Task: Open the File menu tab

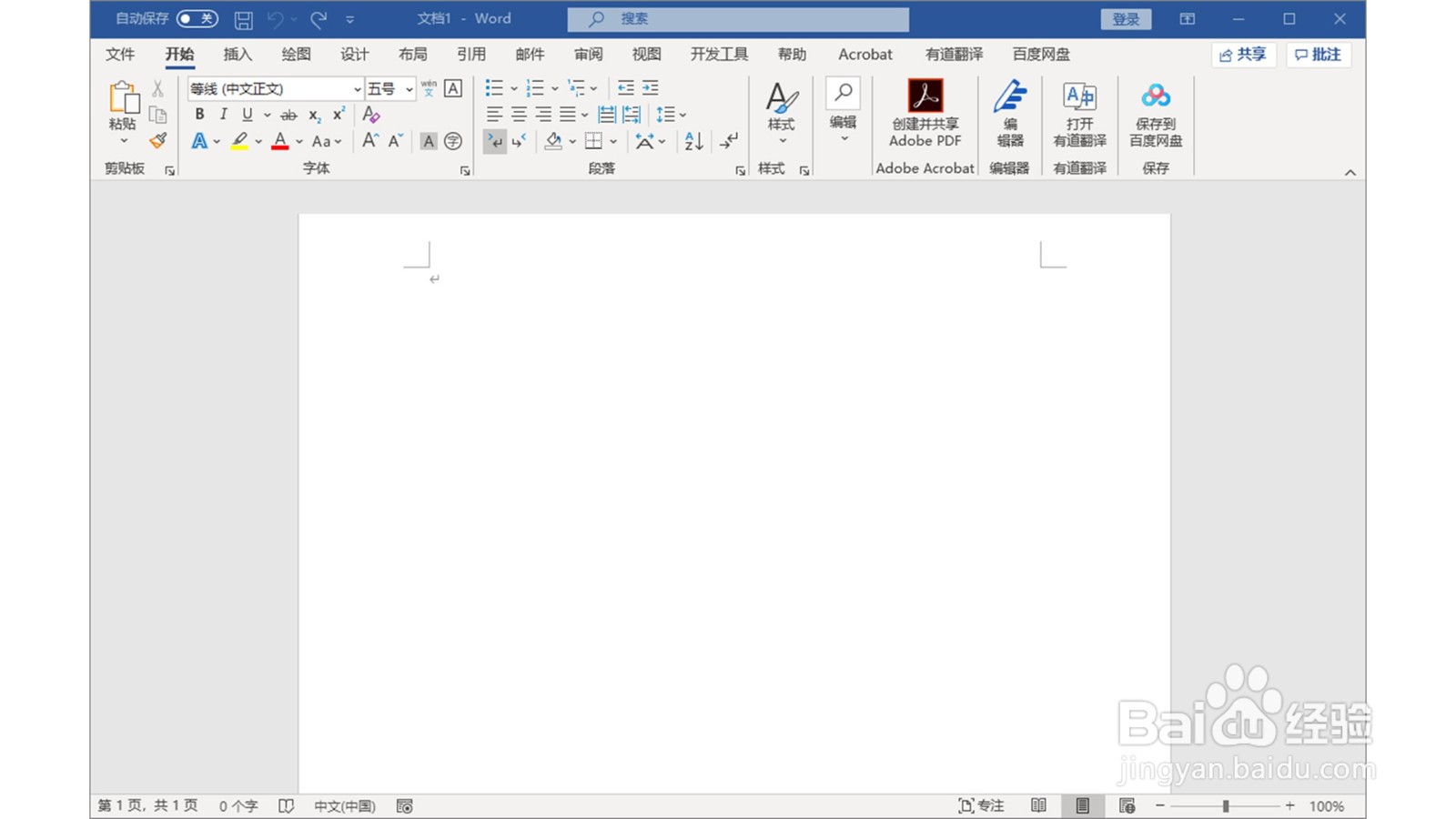Action: point(120,55)
